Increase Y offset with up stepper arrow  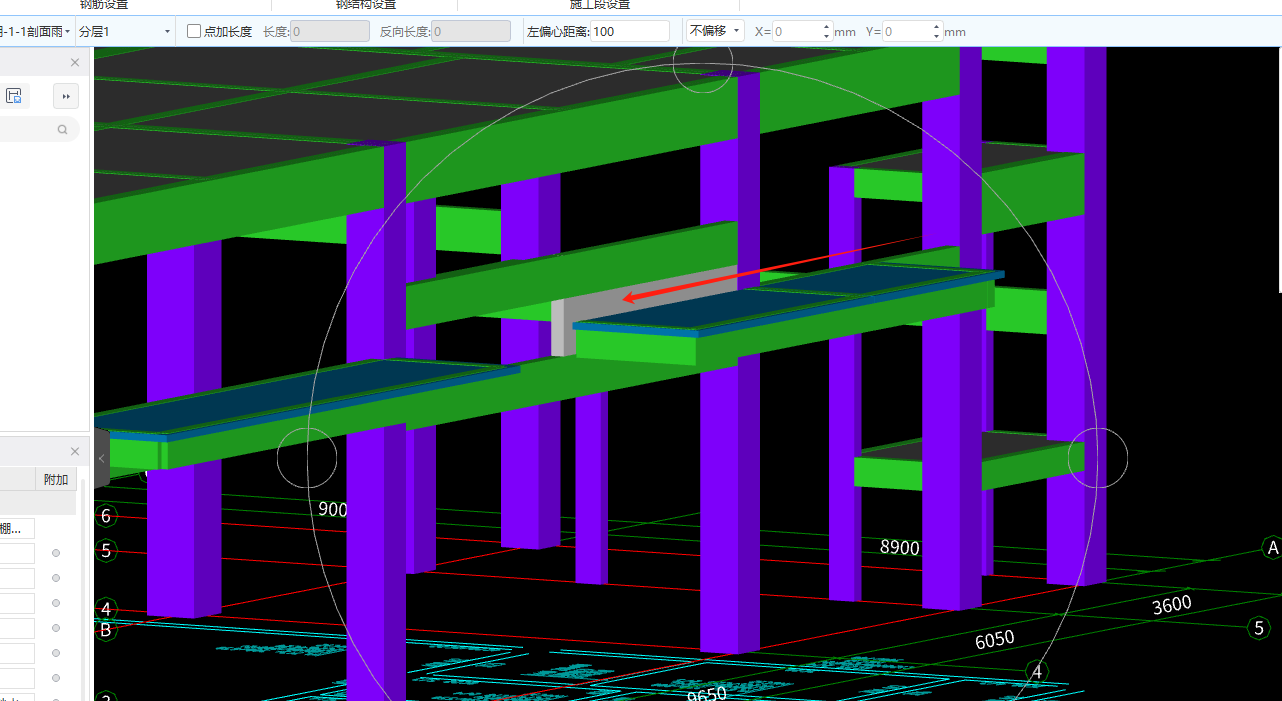(x=937, y=27)
